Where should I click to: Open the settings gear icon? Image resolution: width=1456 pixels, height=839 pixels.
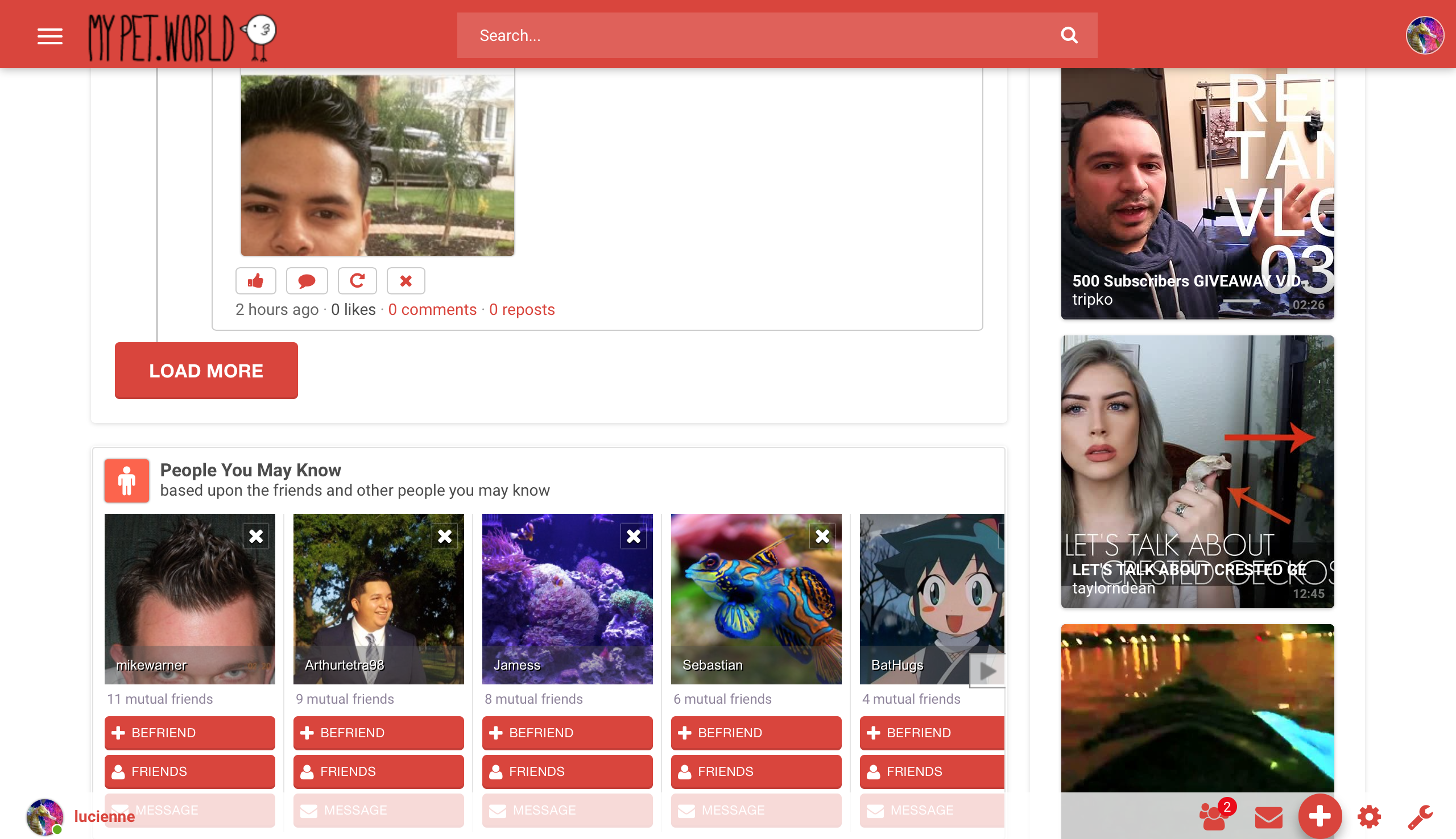(x=1369, y=816)
